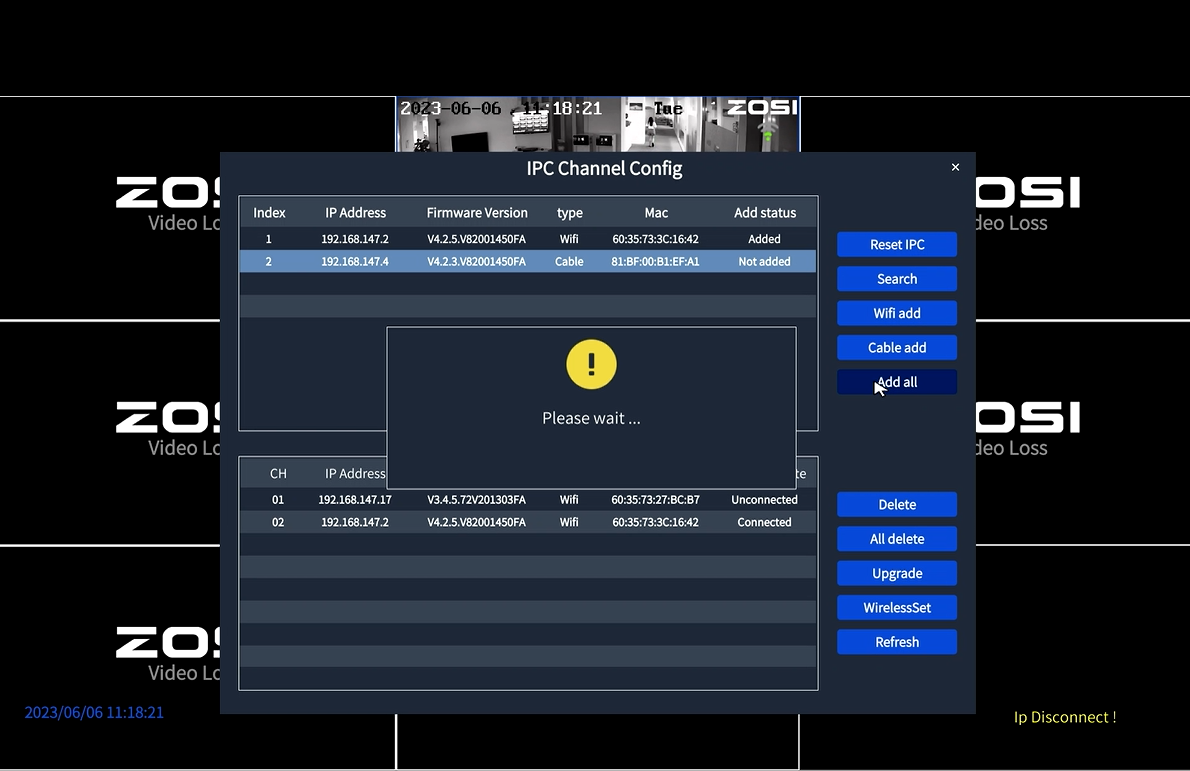Click the yellow warning exclamation icon

coord(591,364)
